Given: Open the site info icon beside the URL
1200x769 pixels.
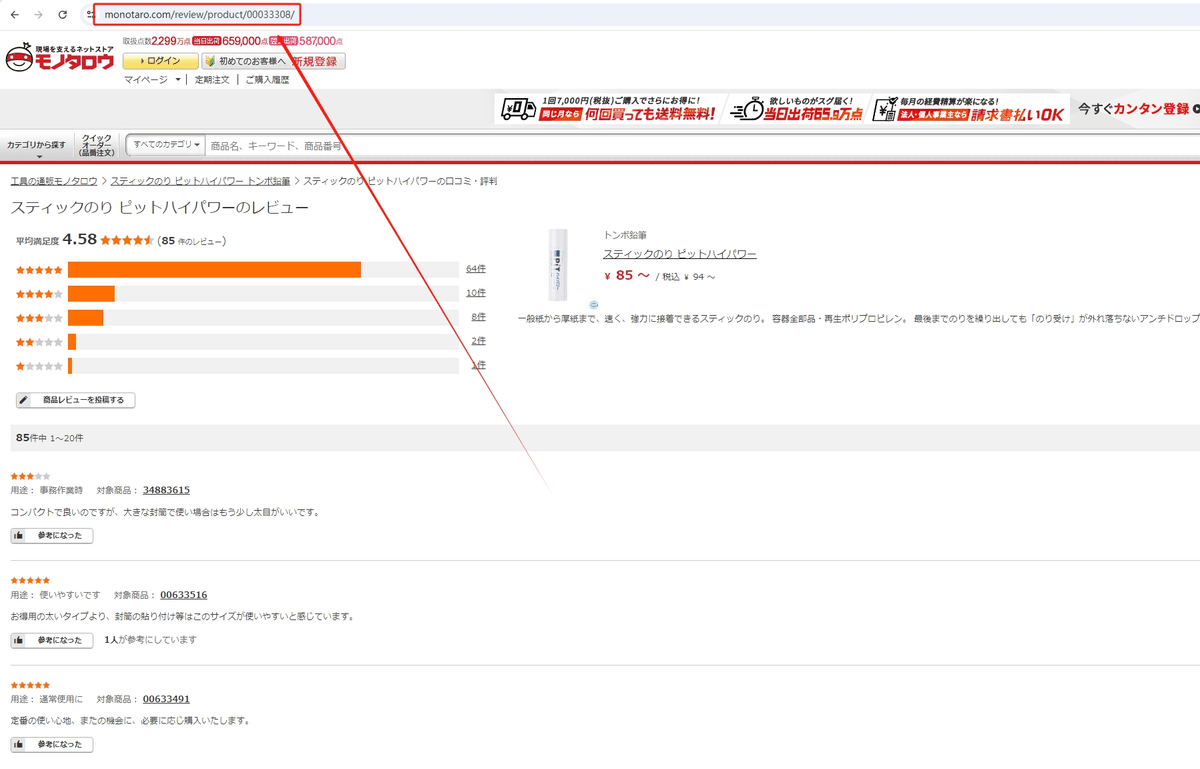Looking at the screenshot, I should pos(90,15).
